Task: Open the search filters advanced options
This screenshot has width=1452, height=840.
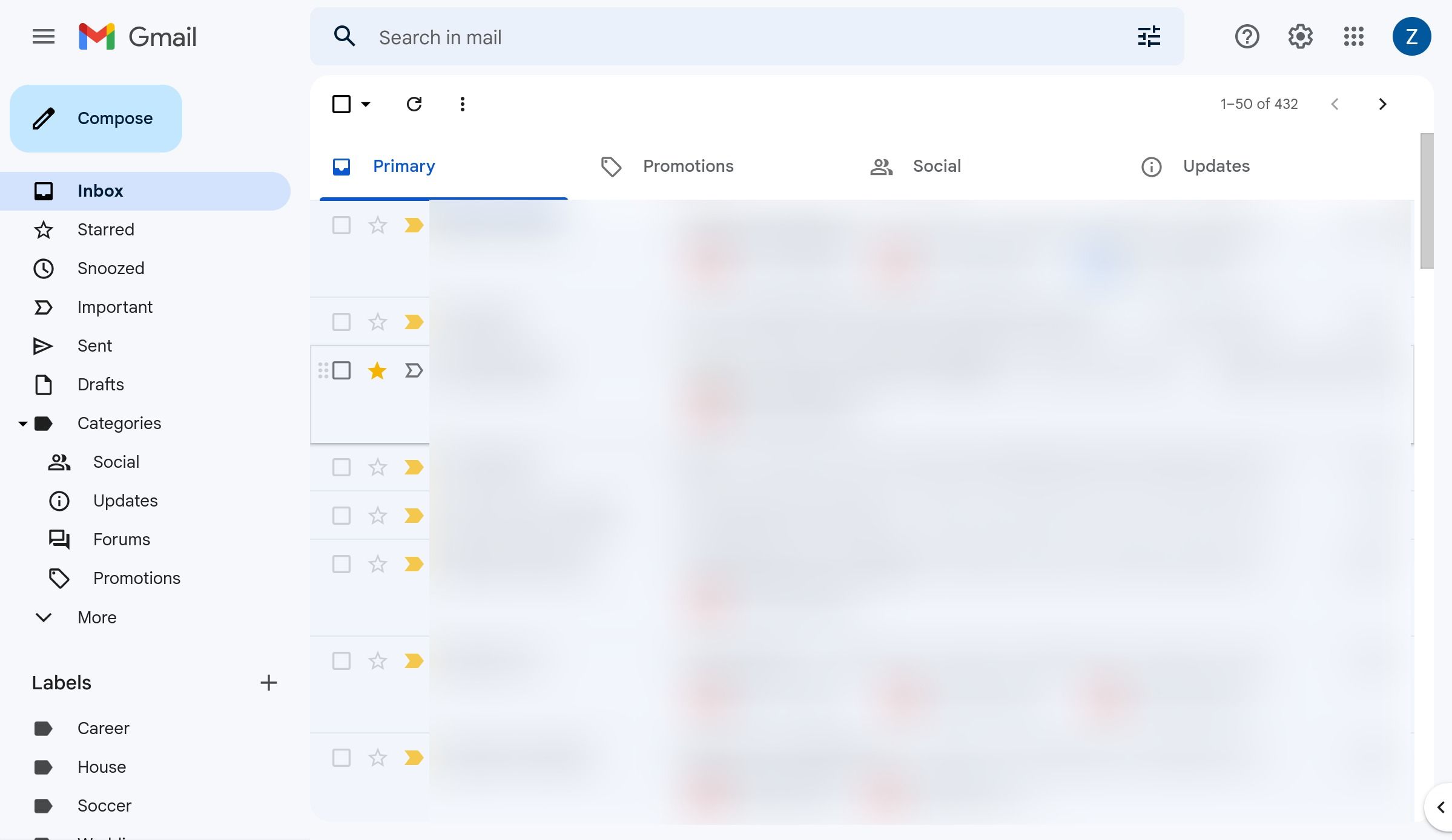Action: tap(1149, 36)
